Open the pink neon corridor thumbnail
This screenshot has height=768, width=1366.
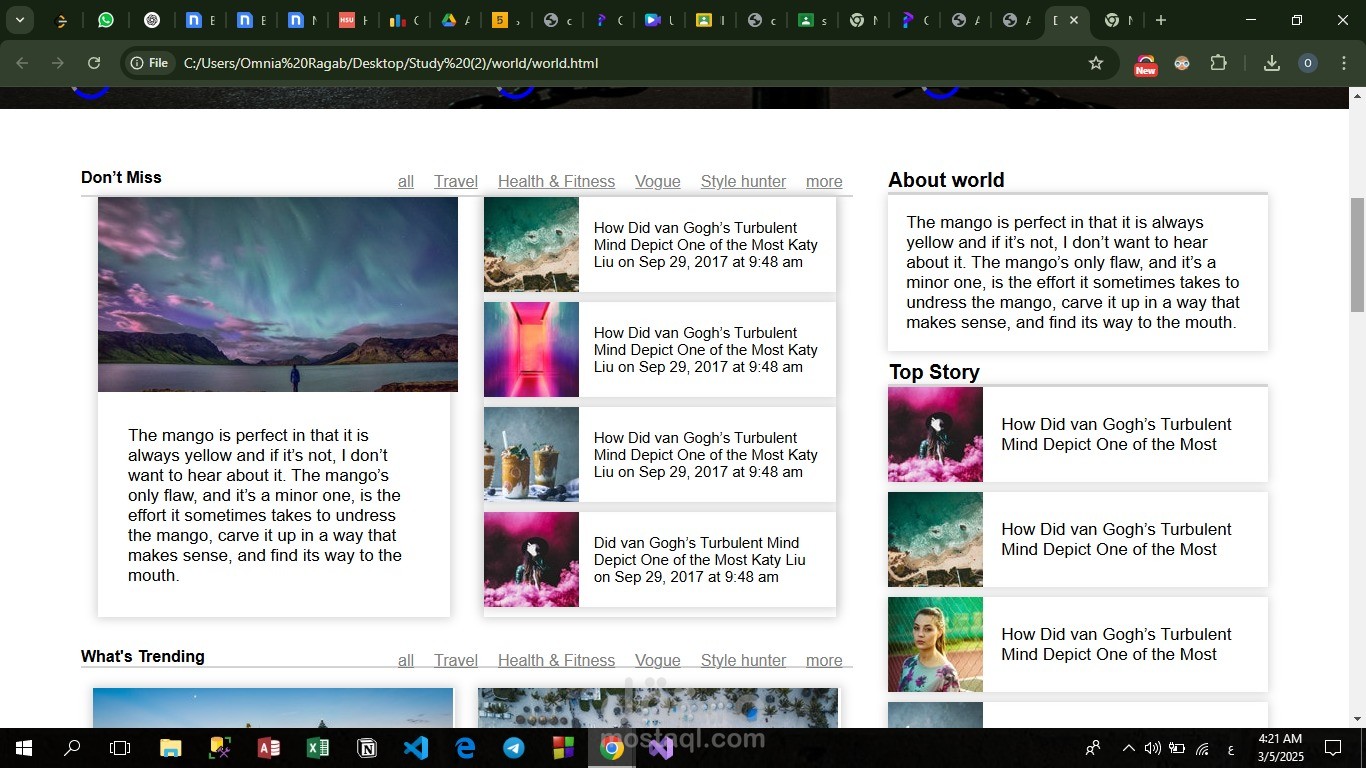coord(531,349)
